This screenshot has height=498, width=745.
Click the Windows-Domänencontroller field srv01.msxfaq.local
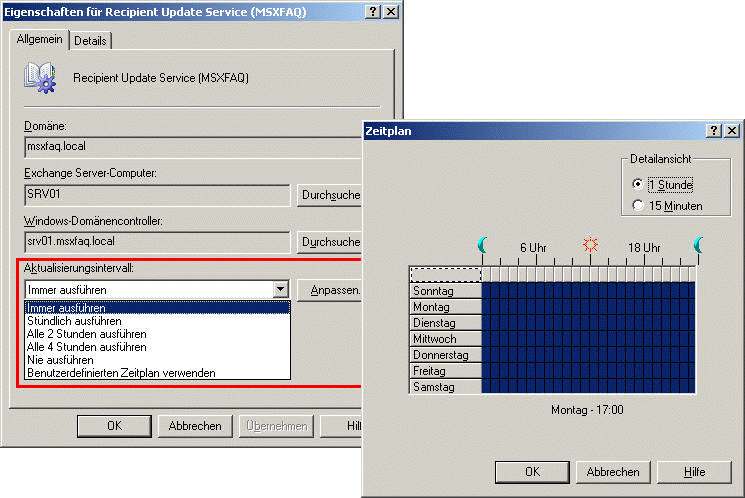click(157, 242)
